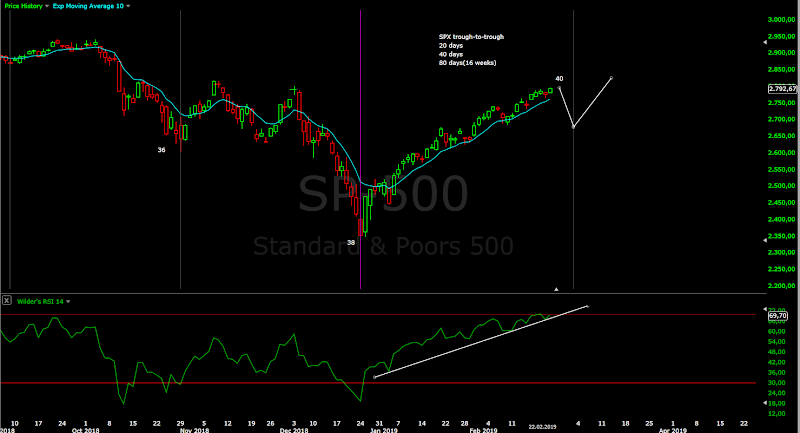Select the RSI value label 69,70

778,316
